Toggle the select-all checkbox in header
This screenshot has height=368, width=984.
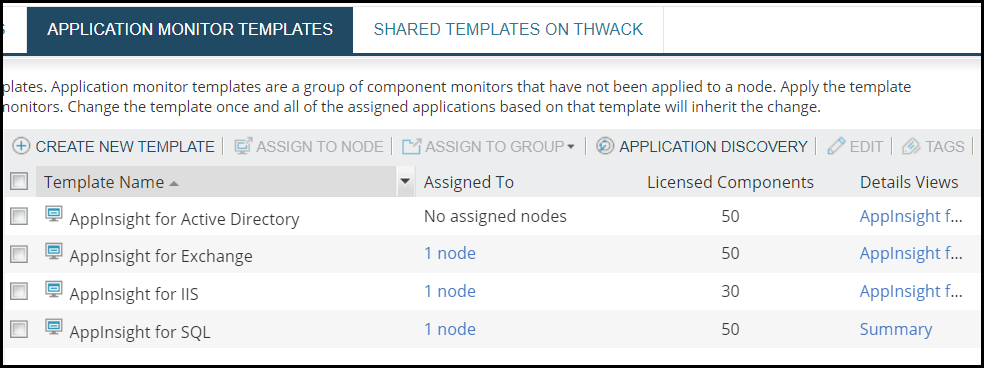[19, 182]
